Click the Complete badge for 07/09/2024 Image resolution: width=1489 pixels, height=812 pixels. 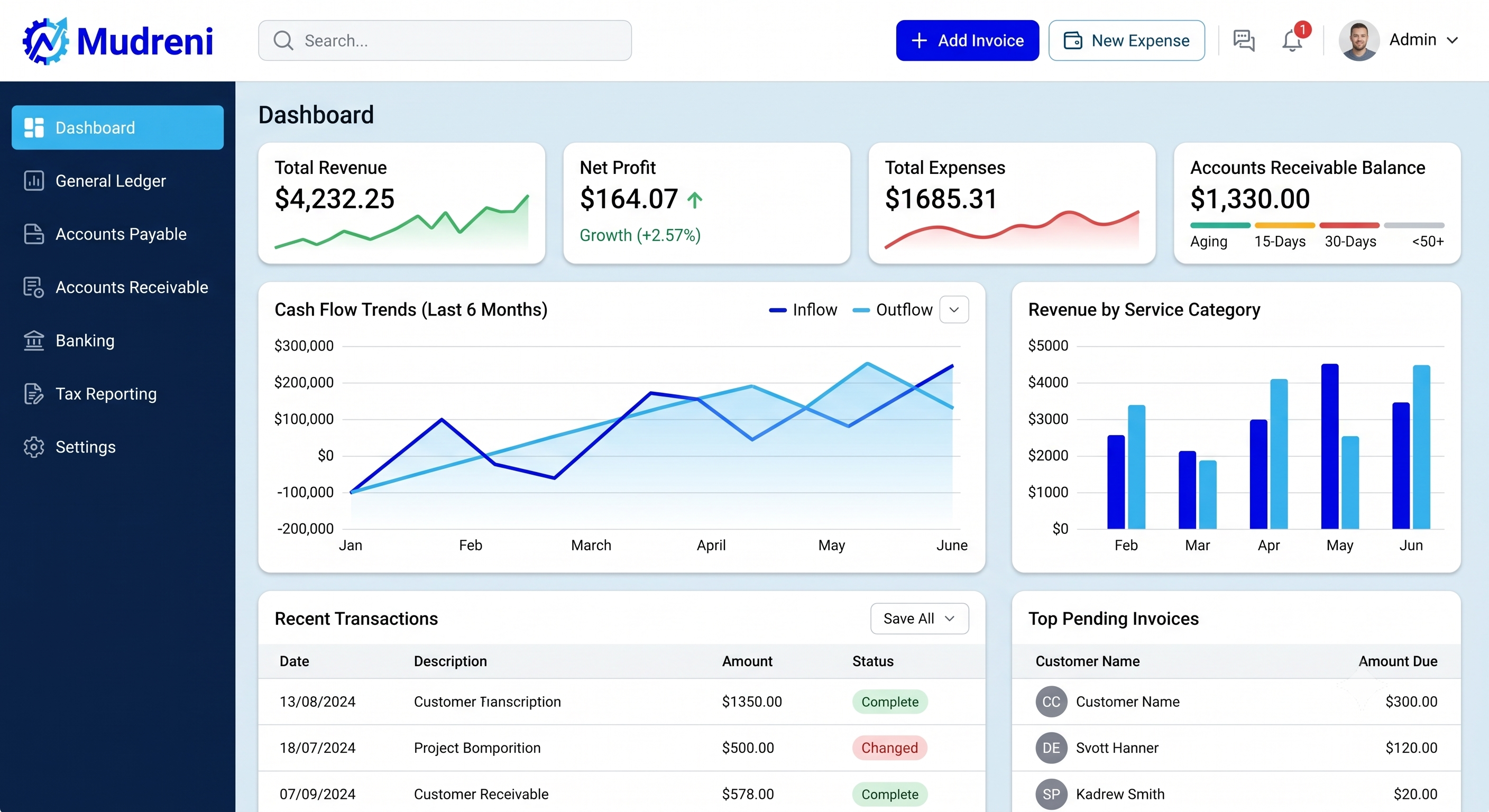(889, 794)
